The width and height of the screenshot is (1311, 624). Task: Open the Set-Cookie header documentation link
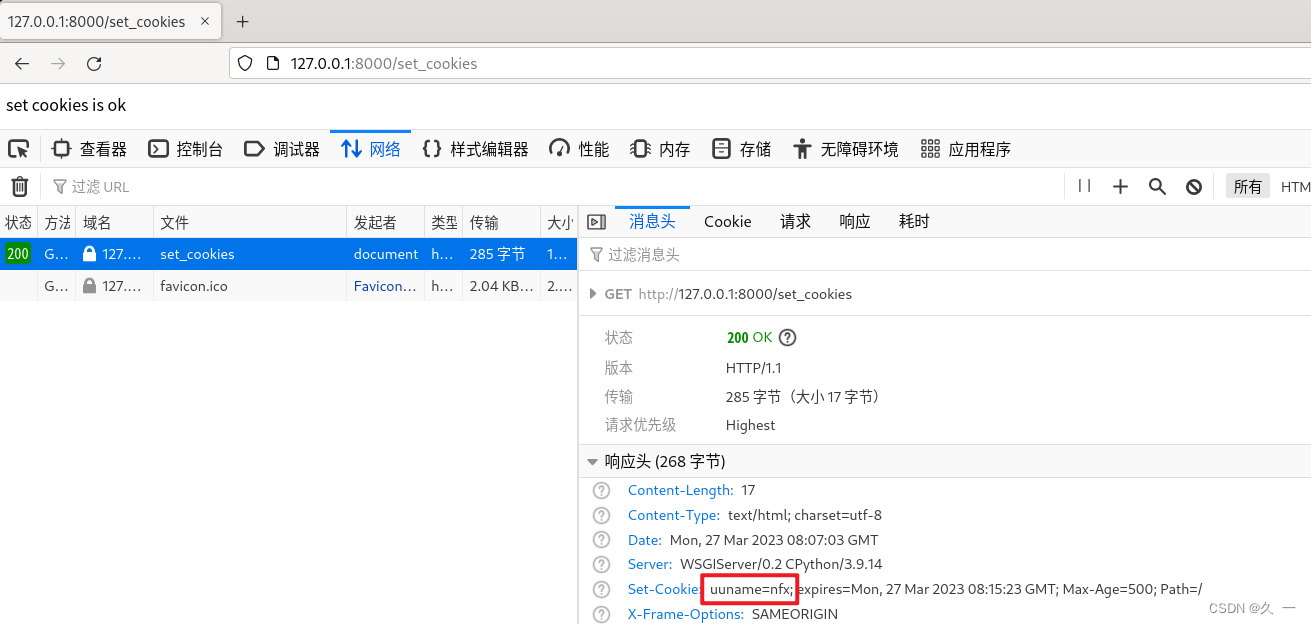pos(663,589)
